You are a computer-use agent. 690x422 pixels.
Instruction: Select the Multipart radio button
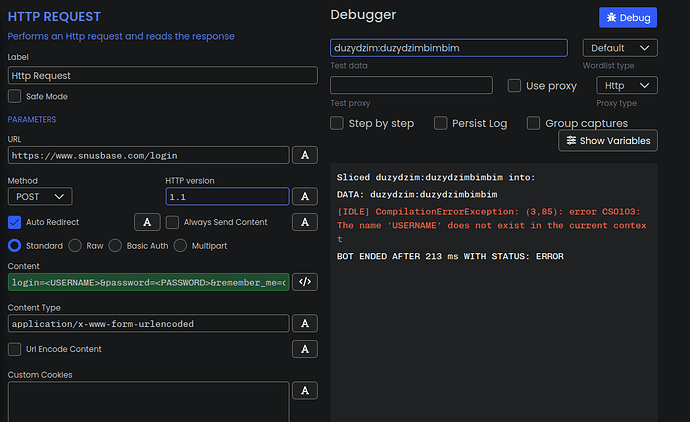coord(180,246)
